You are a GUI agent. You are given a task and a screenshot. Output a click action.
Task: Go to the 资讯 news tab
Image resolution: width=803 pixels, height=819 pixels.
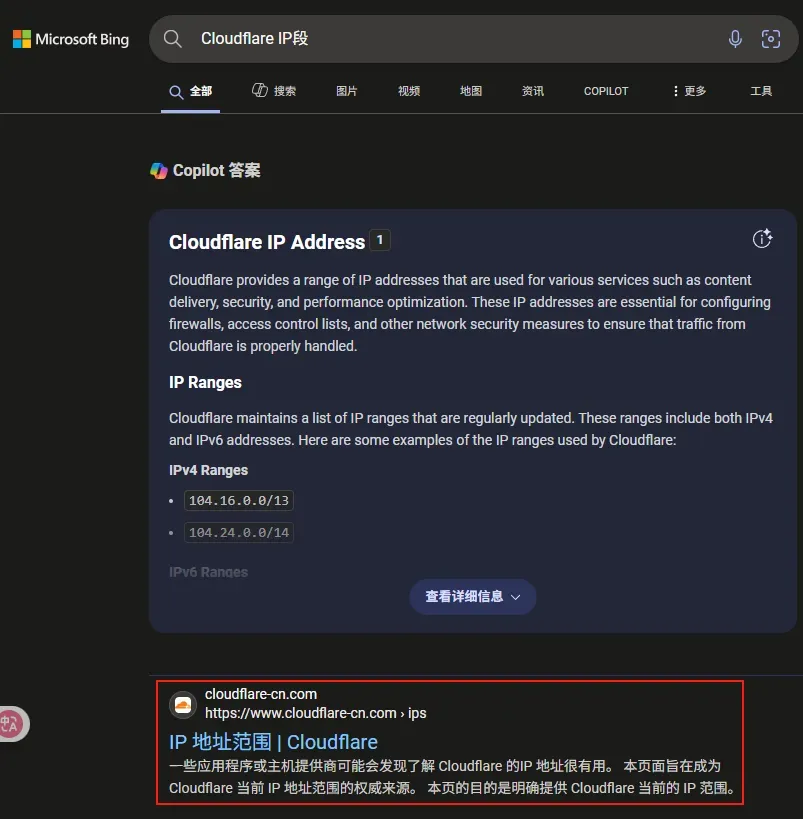point(533,91)
